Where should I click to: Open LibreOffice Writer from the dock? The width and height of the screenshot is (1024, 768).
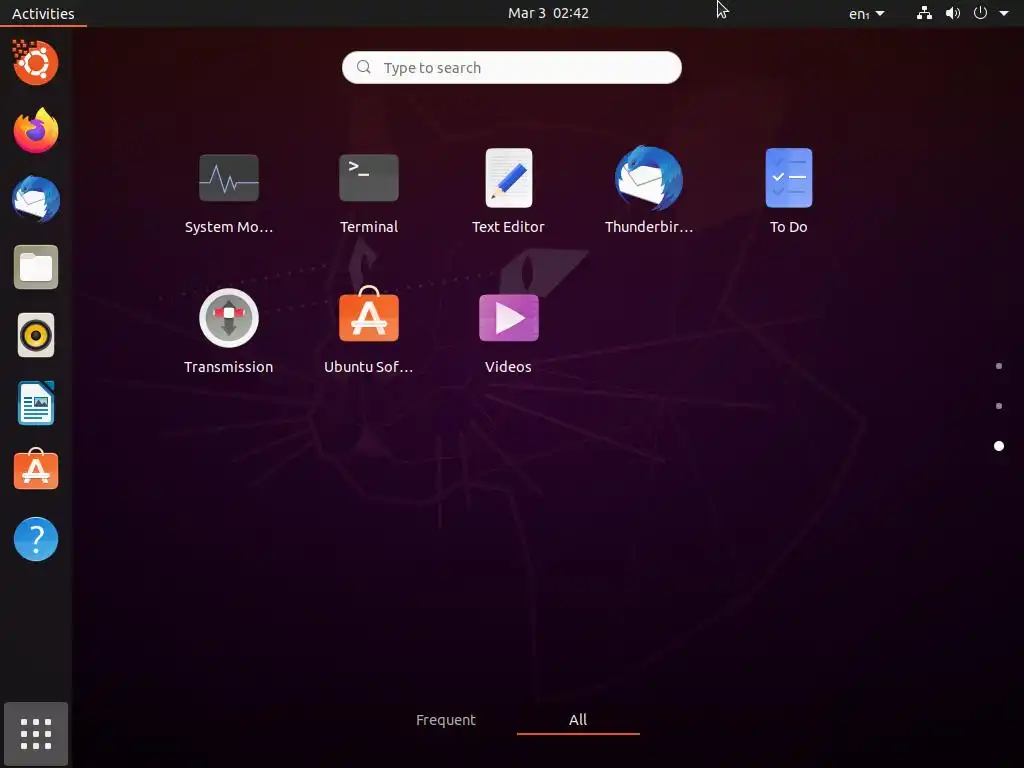click(36, 403)
